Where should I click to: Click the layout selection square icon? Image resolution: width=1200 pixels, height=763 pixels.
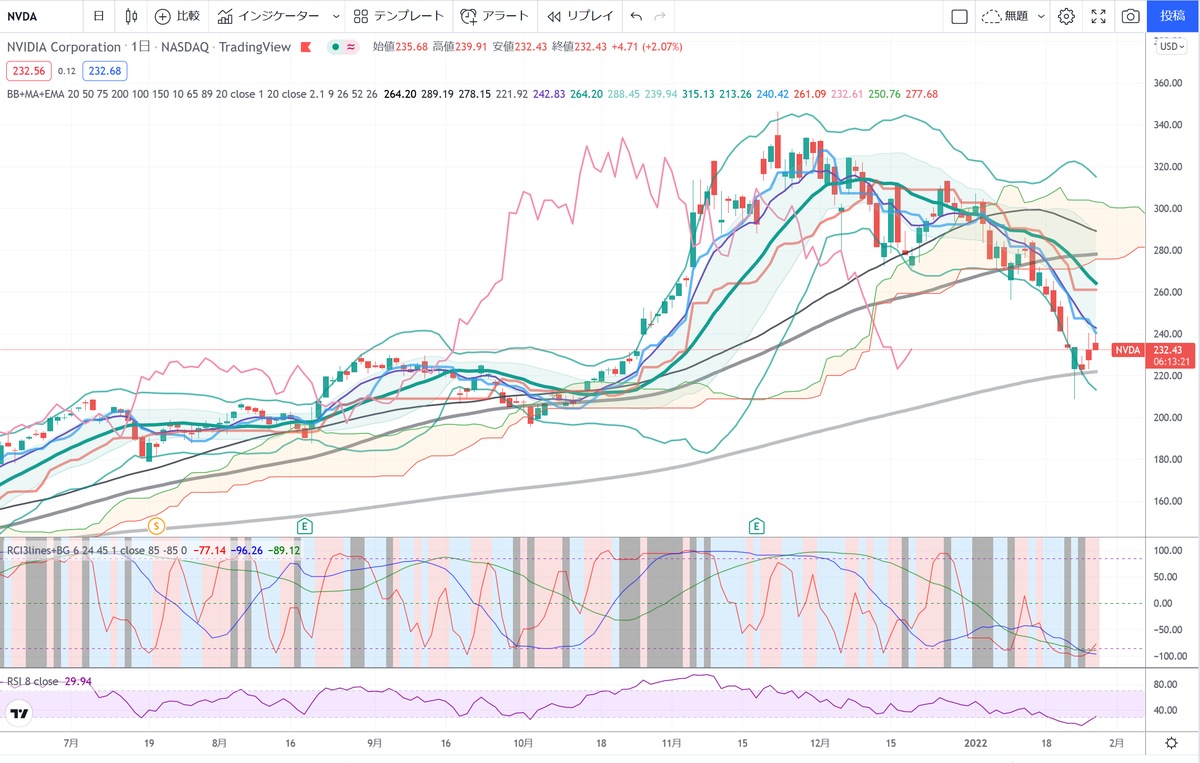point(959,16)
